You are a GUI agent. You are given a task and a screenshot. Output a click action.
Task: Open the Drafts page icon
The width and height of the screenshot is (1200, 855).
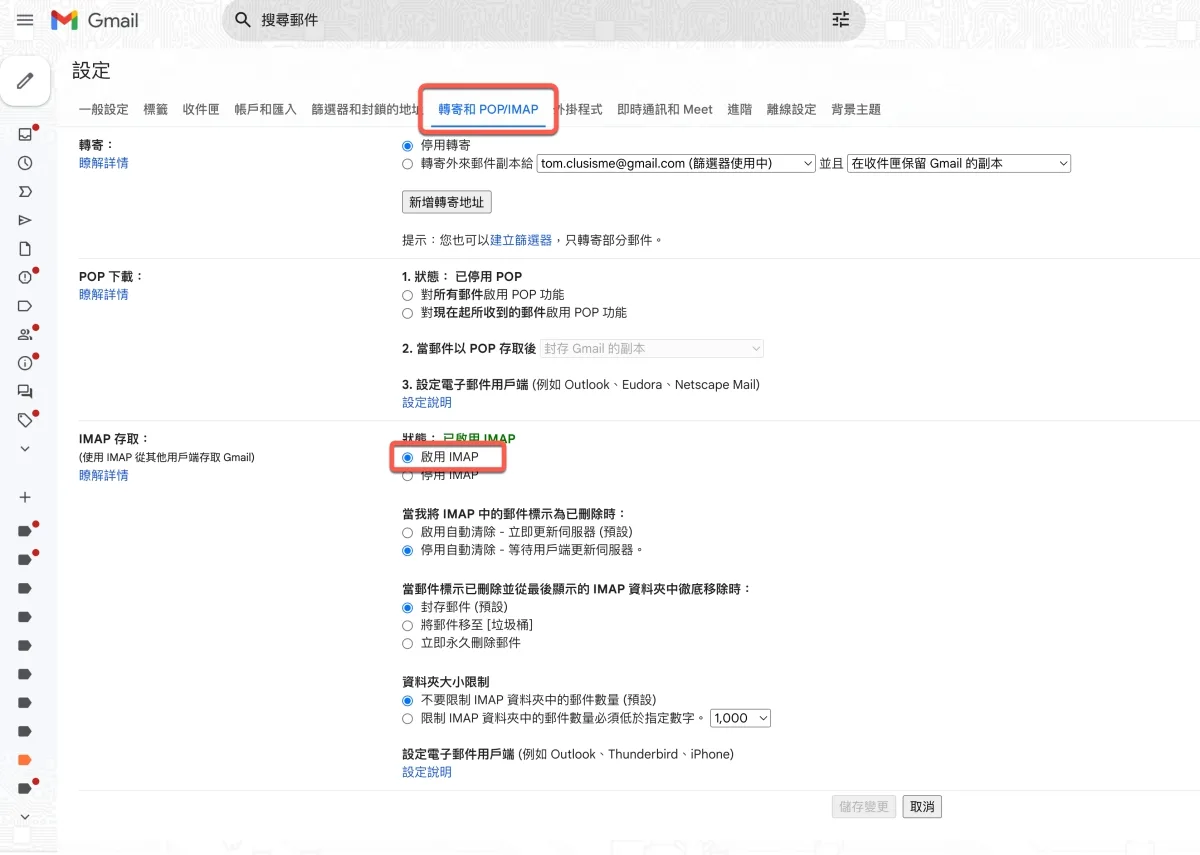pos(25,249)
